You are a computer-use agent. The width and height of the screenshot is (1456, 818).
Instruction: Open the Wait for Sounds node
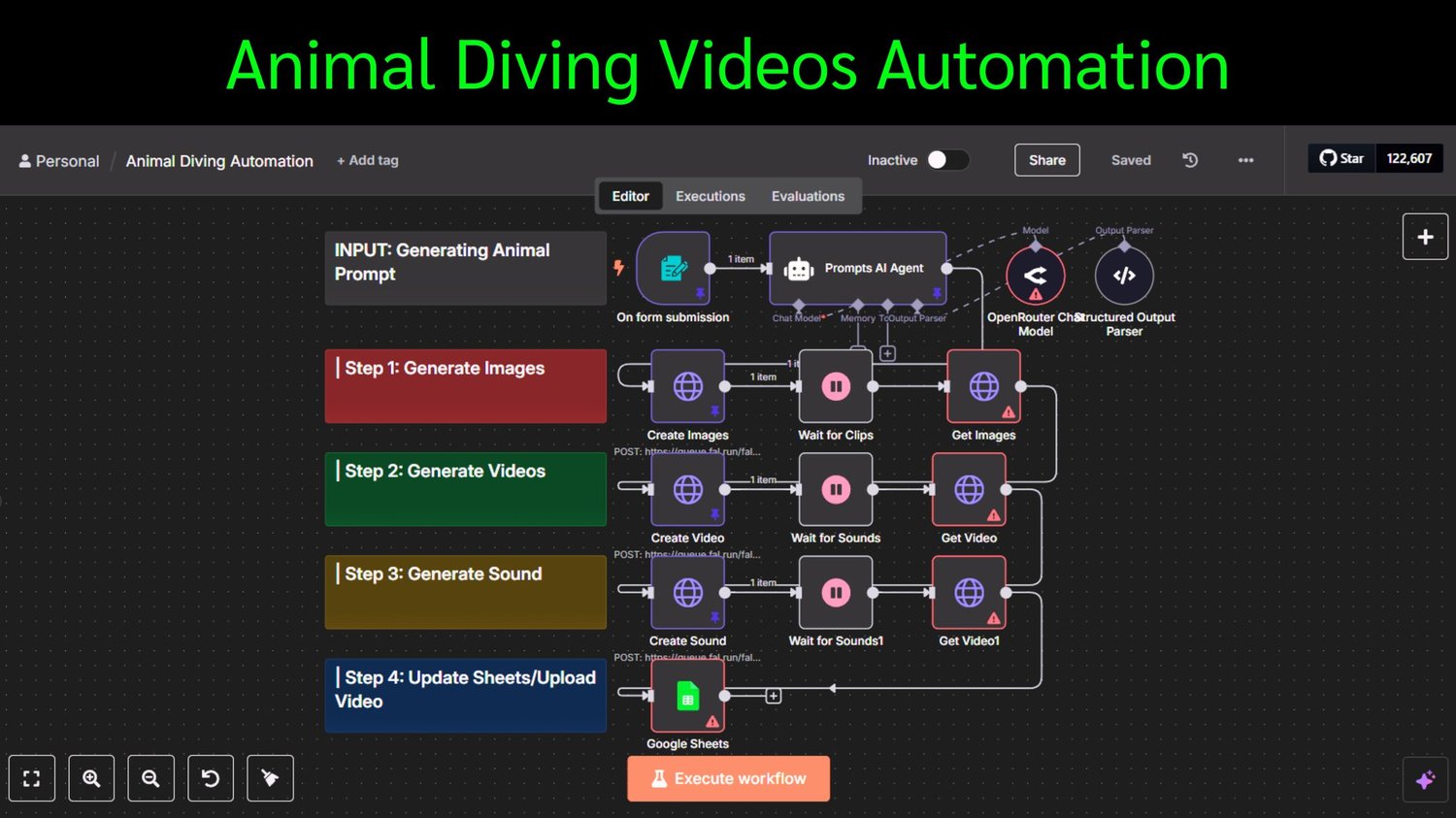(836, 489)
